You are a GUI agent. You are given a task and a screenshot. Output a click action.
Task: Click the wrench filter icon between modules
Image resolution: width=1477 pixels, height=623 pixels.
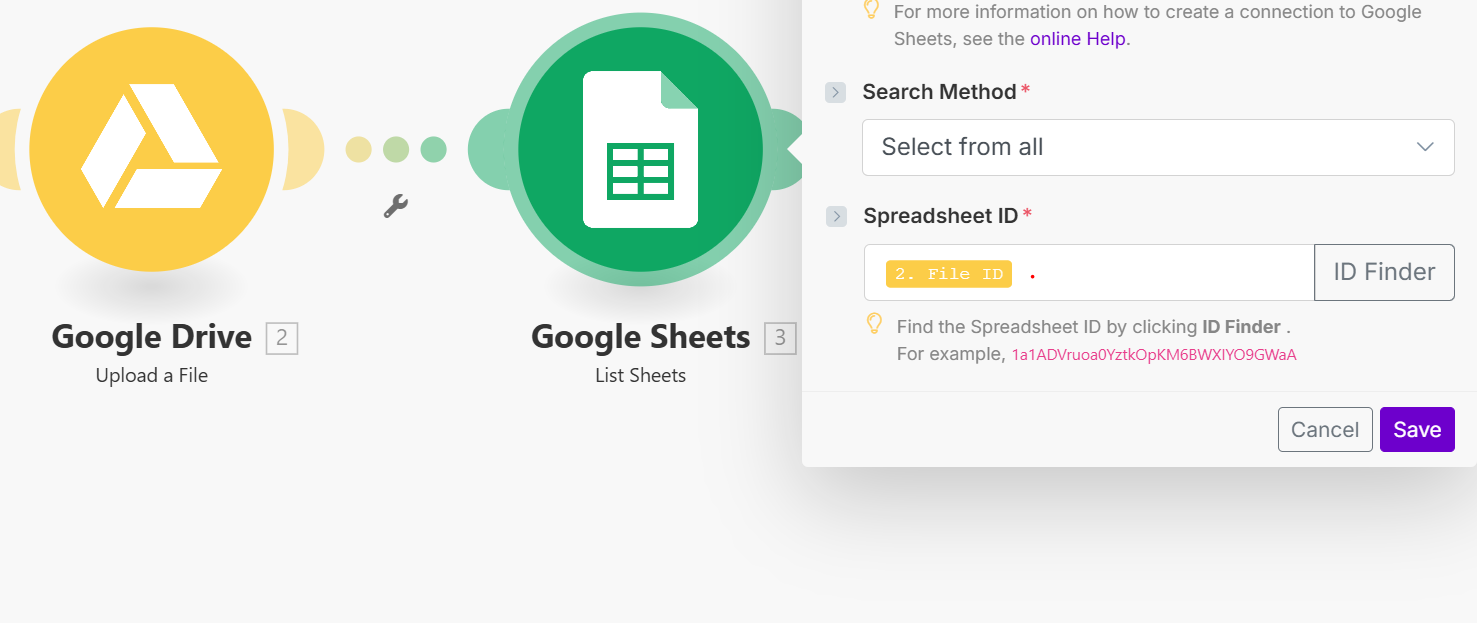pos(396,207)
